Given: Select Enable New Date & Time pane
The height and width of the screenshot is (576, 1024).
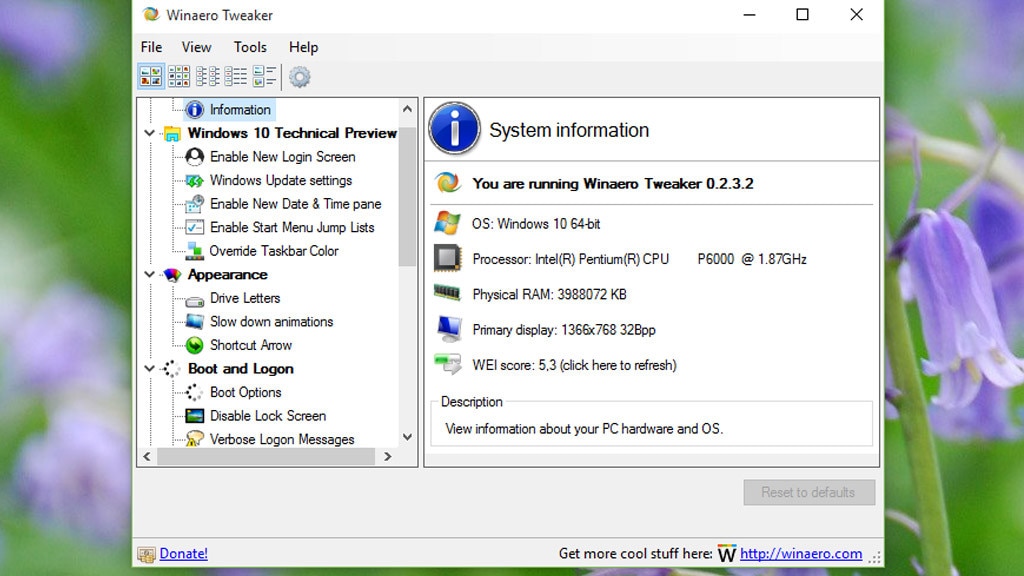Looking at the screenshot, I should coord(295,204).
